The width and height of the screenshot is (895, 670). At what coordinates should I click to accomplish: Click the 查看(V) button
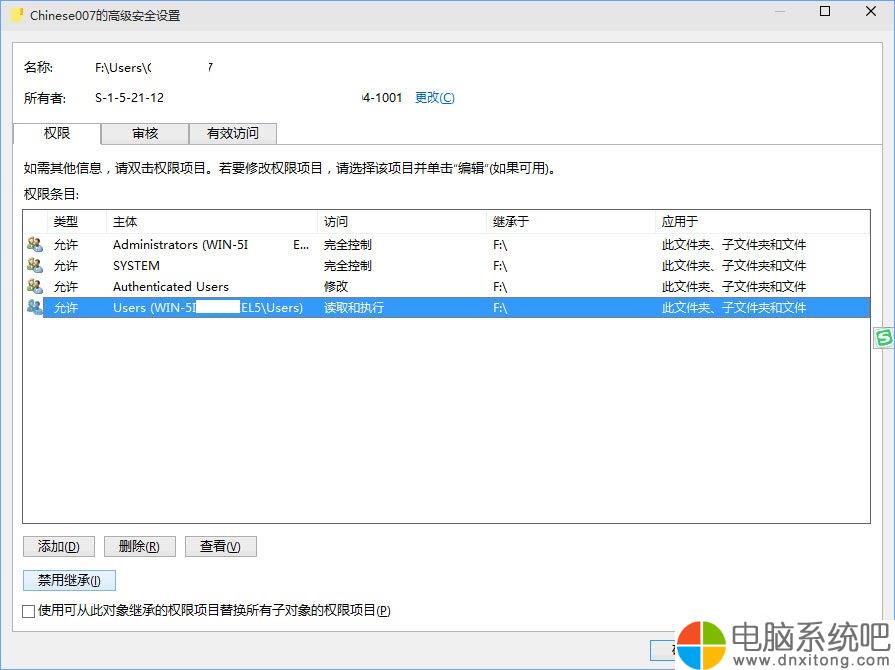(x=220, y=546)
